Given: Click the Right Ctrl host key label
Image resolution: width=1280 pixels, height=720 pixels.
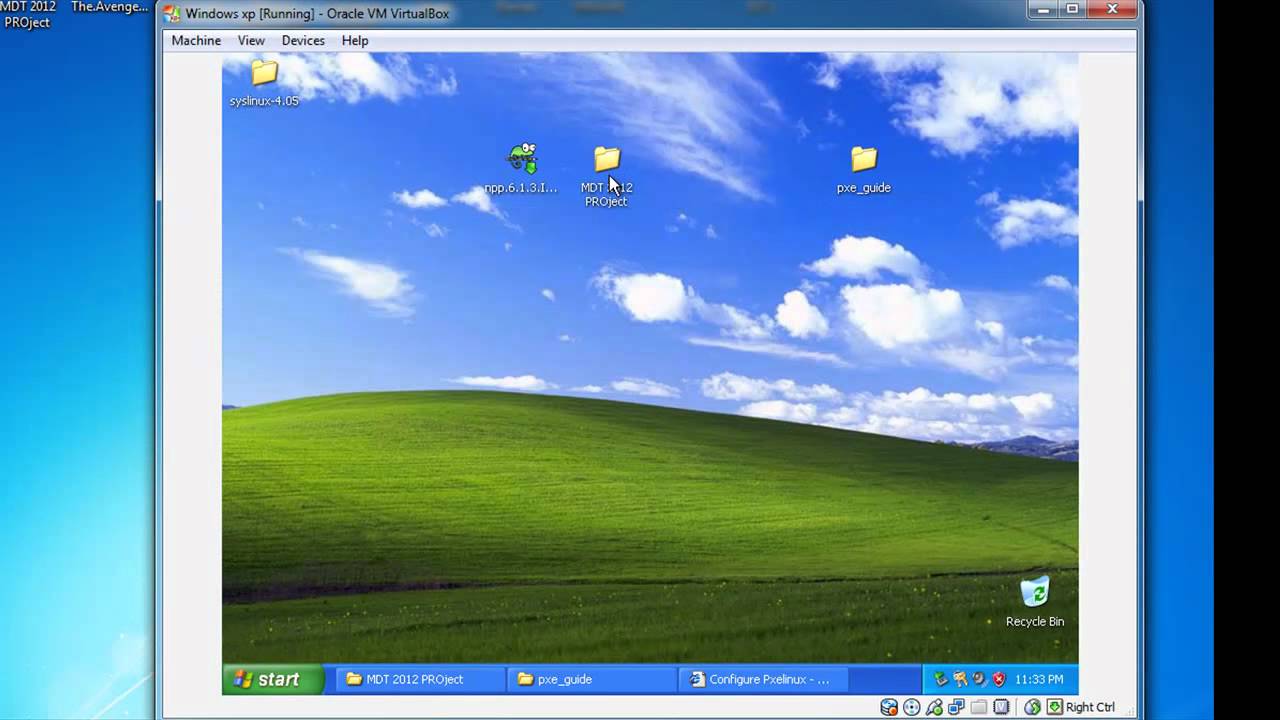Looking at the screenshot, I should pyautogui.click(x=1090, y=707).
